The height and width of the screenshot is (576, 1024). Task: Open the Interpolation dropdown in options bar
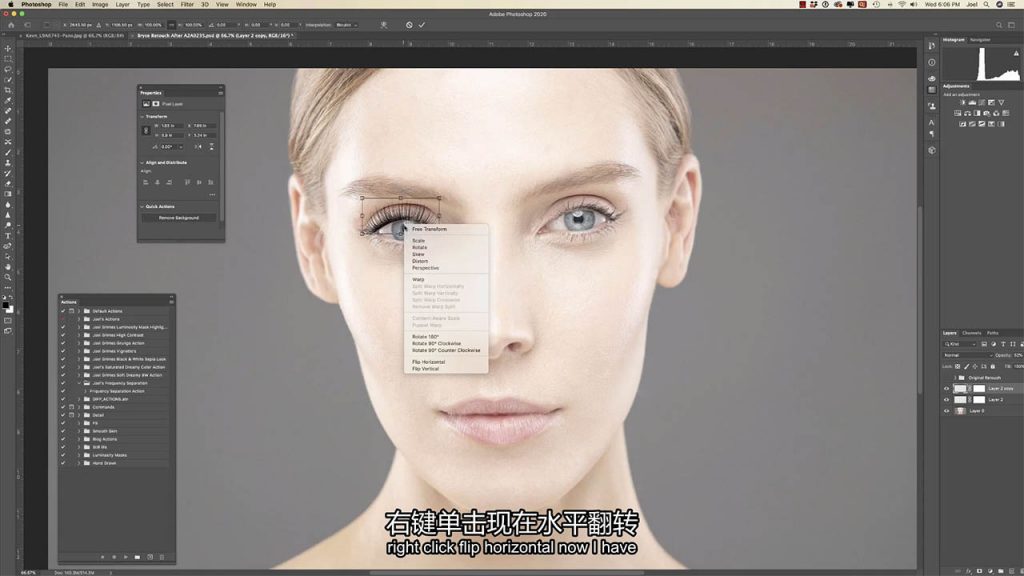[346, 25]
